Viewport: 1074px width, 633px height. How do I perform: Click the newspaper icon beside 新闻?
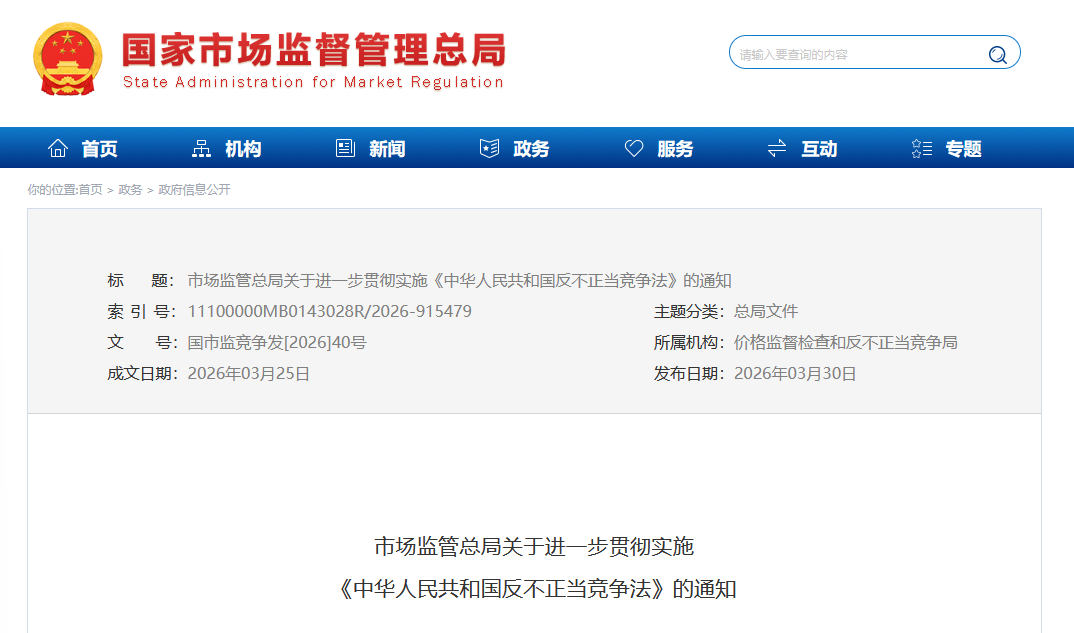(345, 147)
